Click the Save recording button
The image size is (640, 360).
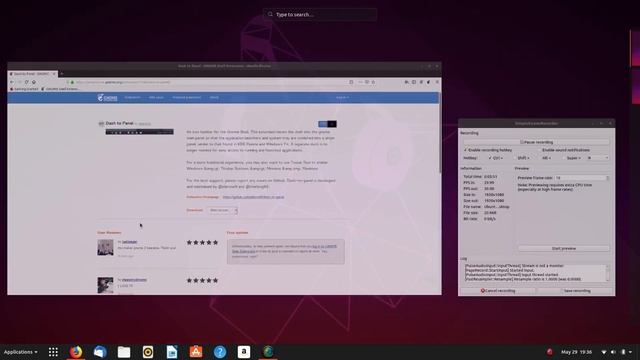coord(577,291)
